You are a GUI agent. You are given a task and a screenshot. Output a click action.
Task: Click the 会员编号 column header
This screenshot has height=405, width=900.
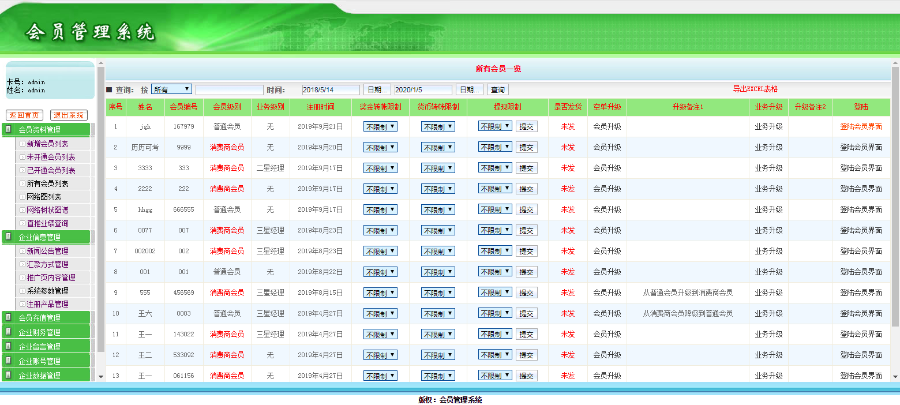pos(184,107)
